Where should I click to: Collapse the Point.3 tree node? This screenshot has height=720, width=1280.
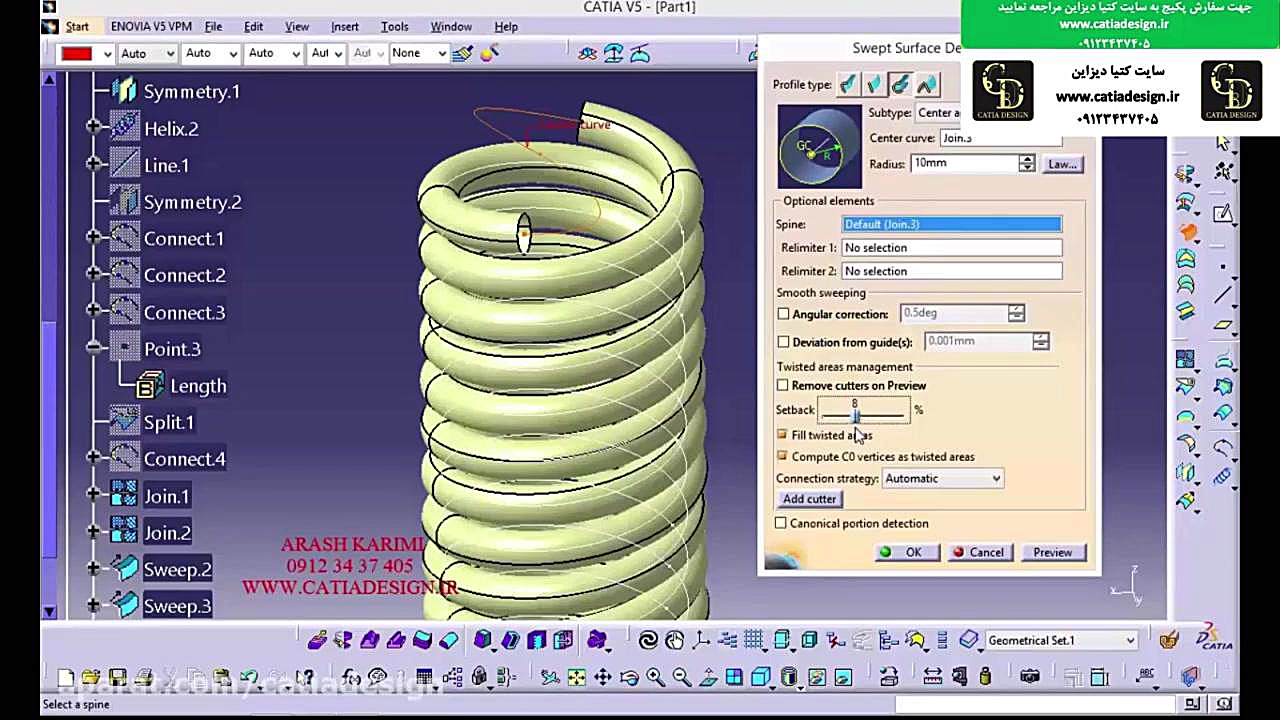point(93,347)
